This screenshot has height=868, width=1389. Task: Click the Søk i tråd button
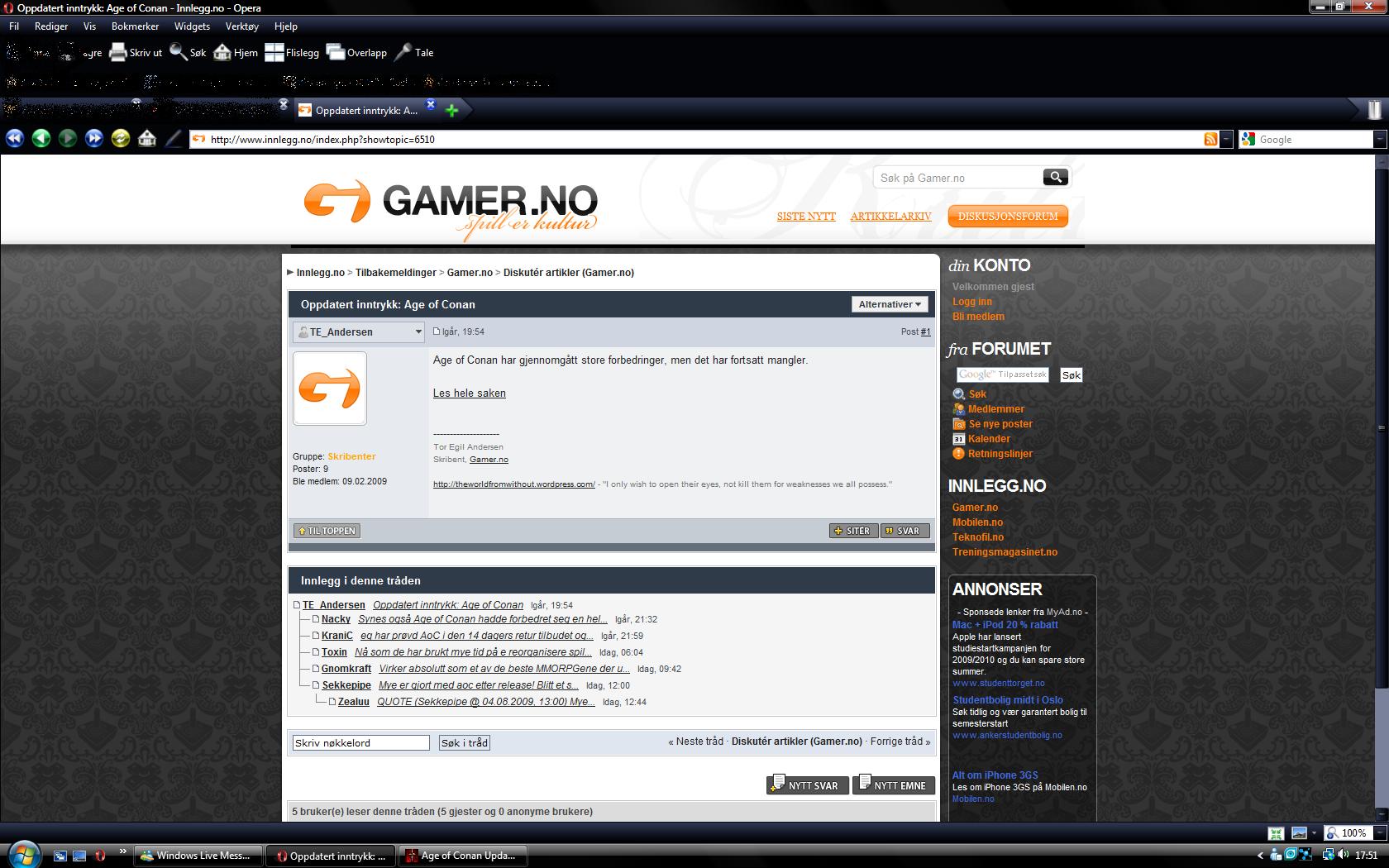point(465,742)
